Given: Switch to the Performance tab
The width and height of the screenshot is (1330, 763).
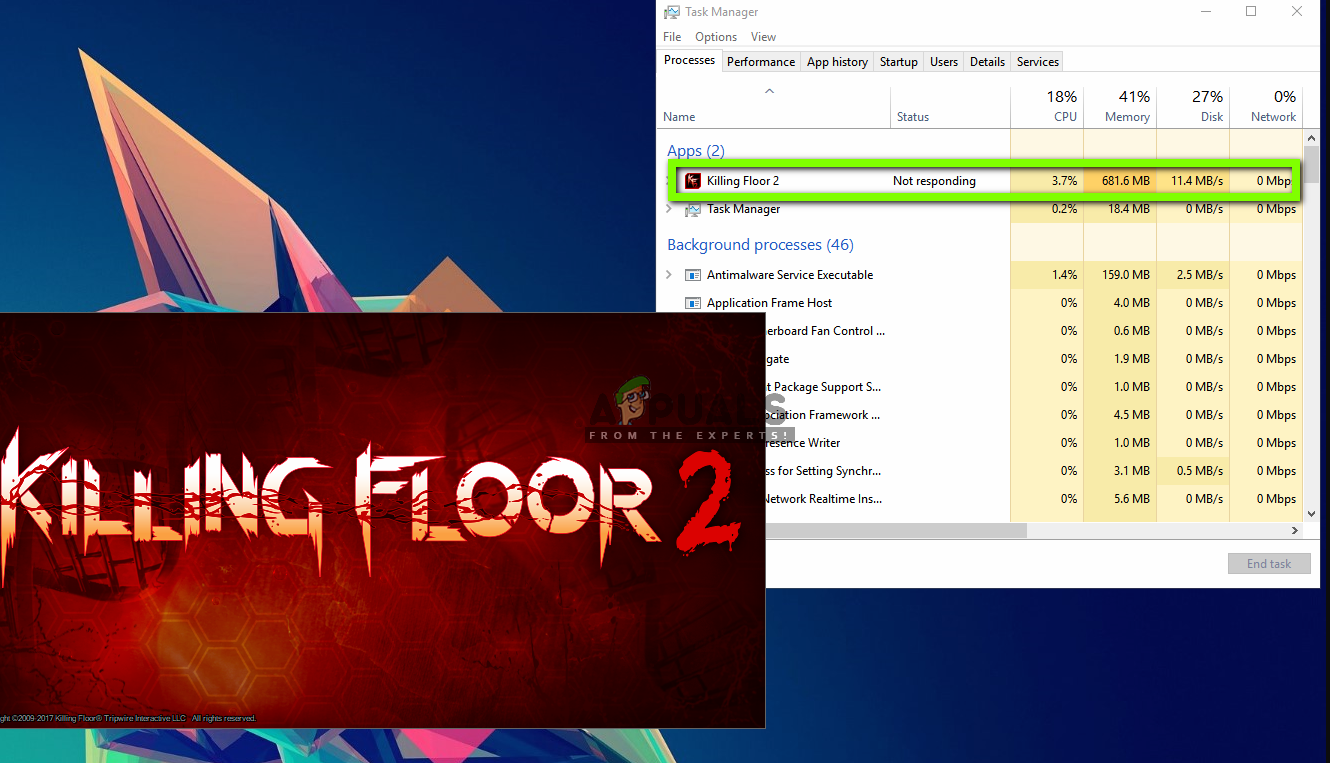Looking at the screenshot, I should pos(761,62).
